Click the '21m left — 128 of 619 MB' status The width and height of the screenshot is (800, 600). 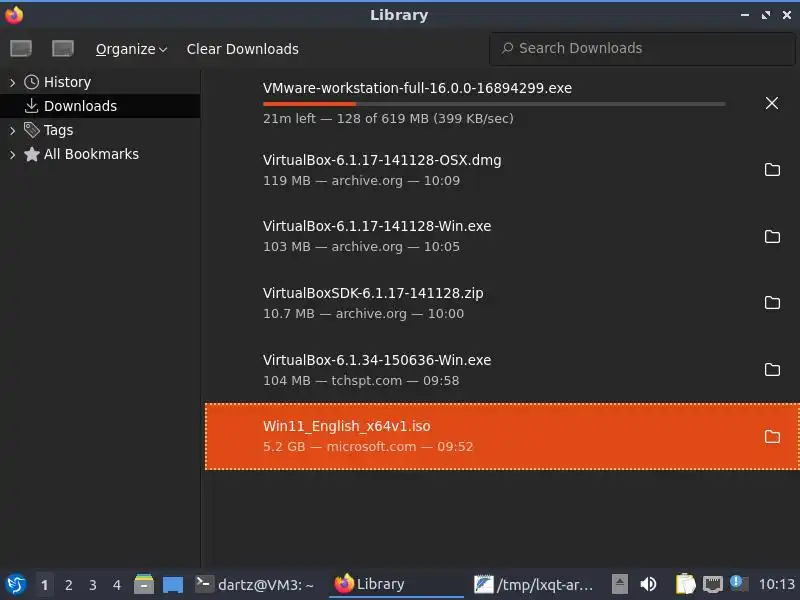tap(388, 119)
